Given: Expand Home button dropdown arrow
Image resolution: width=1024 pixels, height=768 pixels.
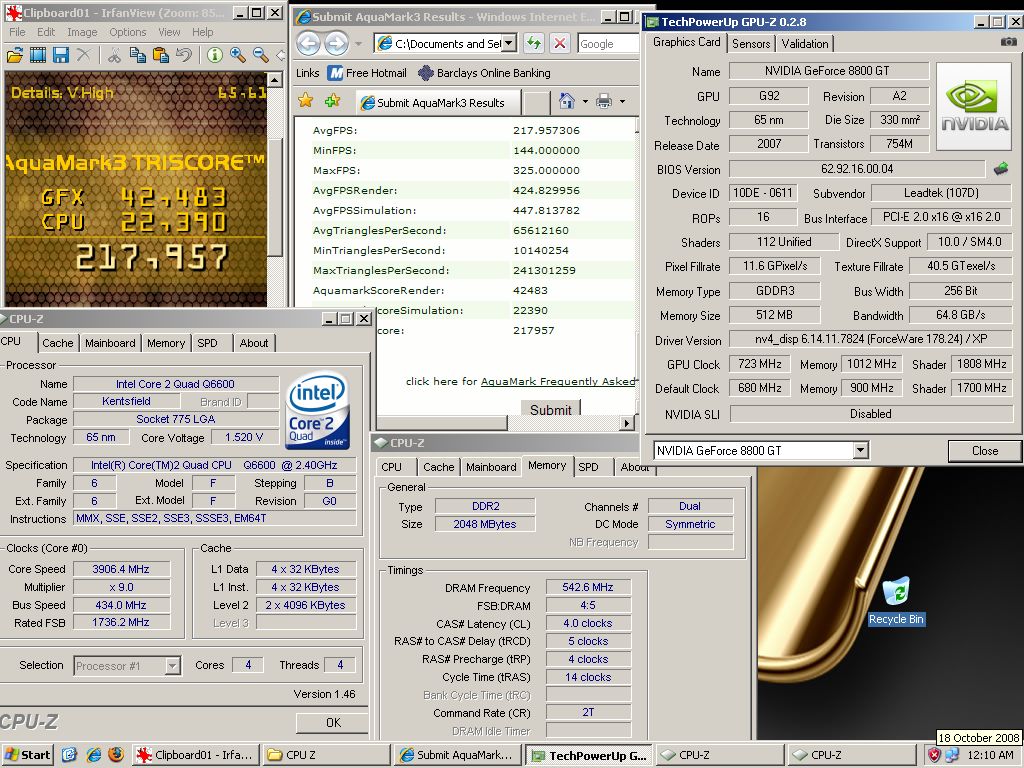Looking at the screenshot, I should click(584, 101).
